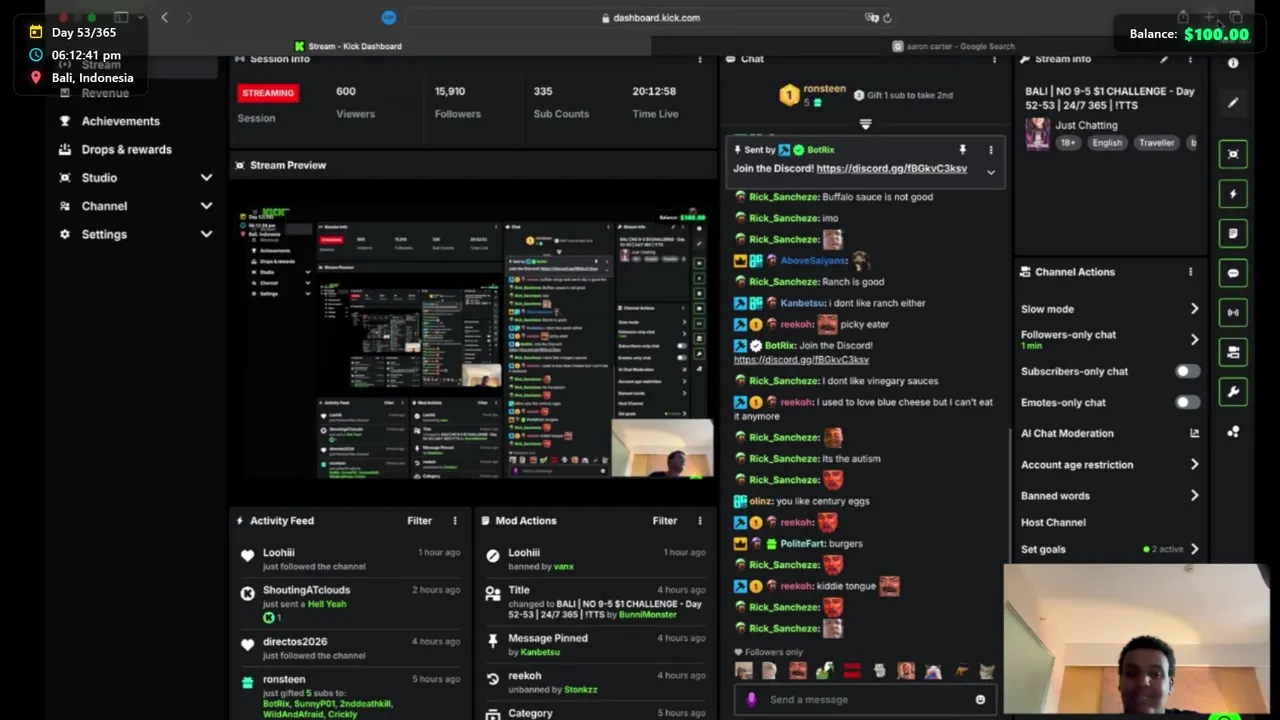Click the 18+ stream tag
Image resolution: width=1280 pixels, height=720 pixels.
coord(1068,143)
